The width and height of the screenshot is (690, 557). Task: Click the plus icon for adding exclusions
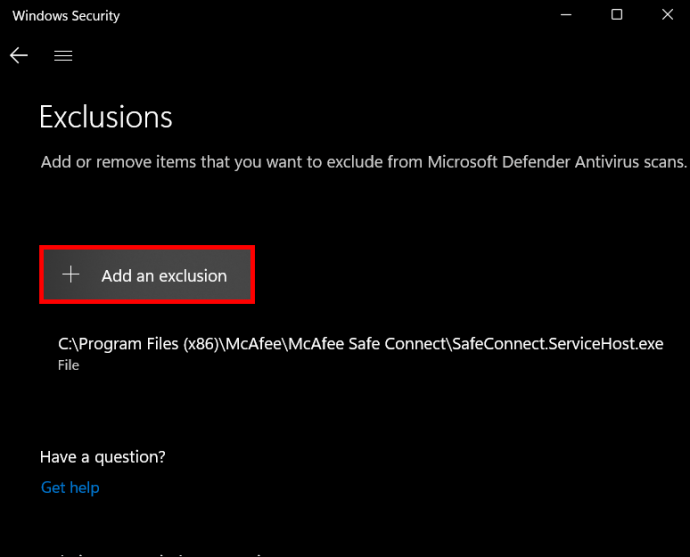click(x=70, y=274)
